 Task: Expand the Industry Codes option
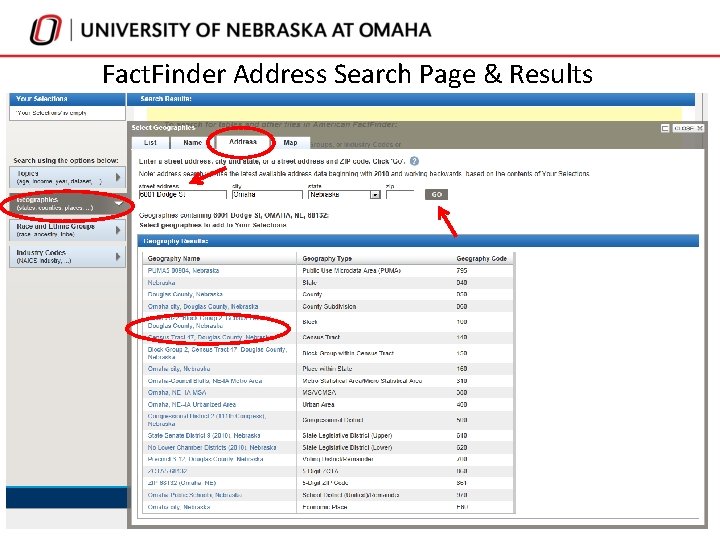pos(67,256)
